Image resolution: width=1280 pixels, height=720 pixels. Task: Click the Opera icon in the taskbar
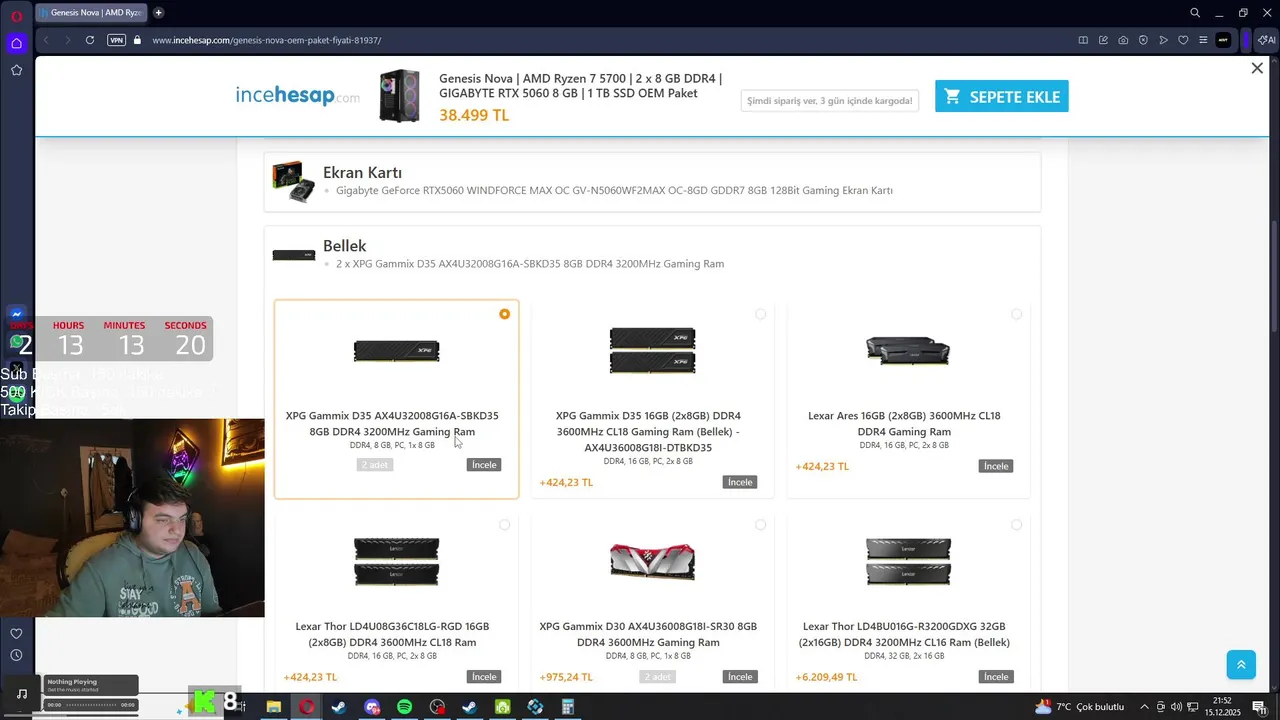[x=306, y=707]
